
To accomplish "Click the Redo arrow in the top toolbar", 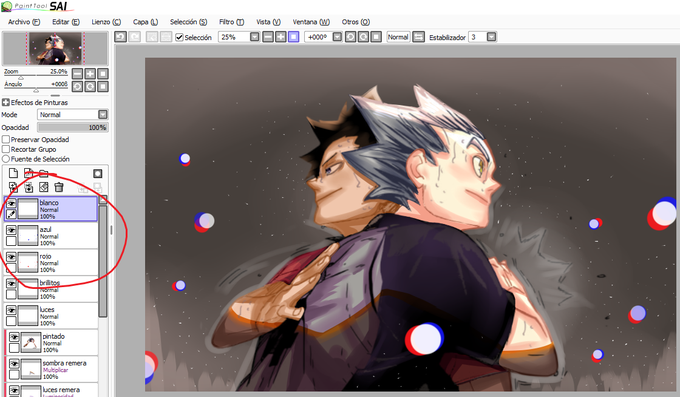I will [134, 37].
